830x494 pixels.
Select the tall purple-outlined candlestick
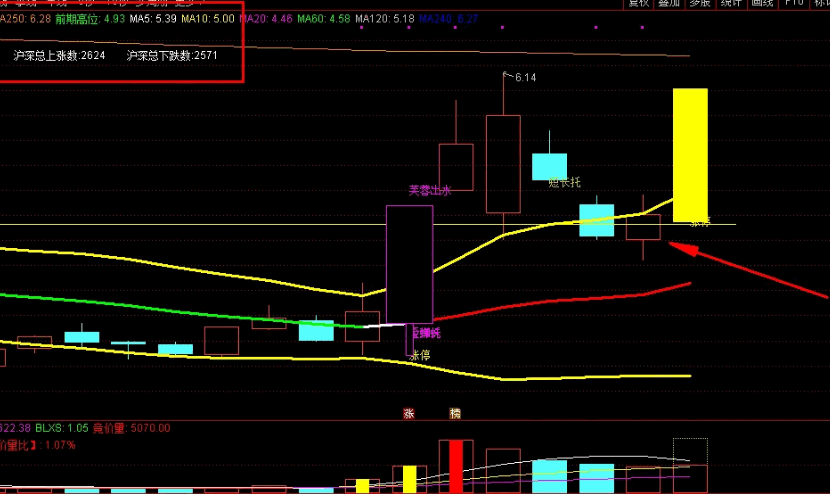pyautogui.click(x=410, y=264)
